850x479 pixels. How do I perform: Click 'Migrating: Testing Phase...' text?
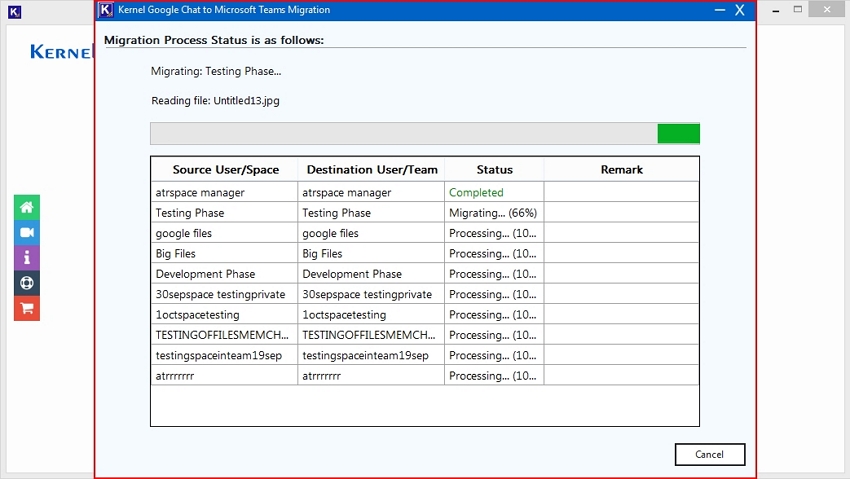216,72
